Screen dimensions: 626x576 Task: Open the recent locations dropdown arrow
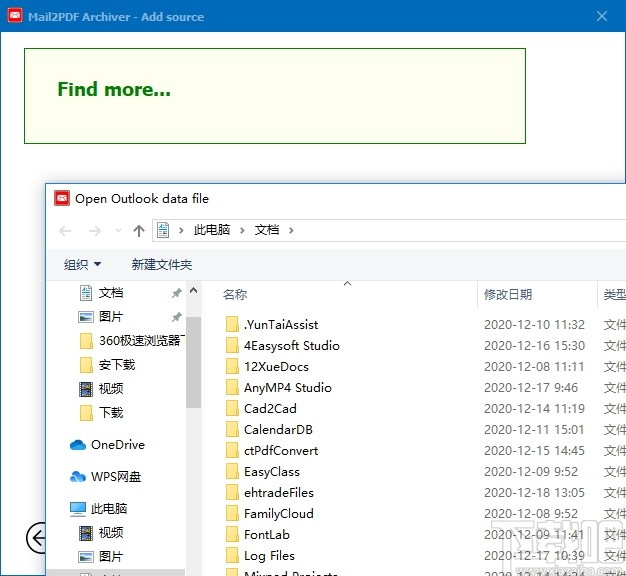(x=118, y=231)
